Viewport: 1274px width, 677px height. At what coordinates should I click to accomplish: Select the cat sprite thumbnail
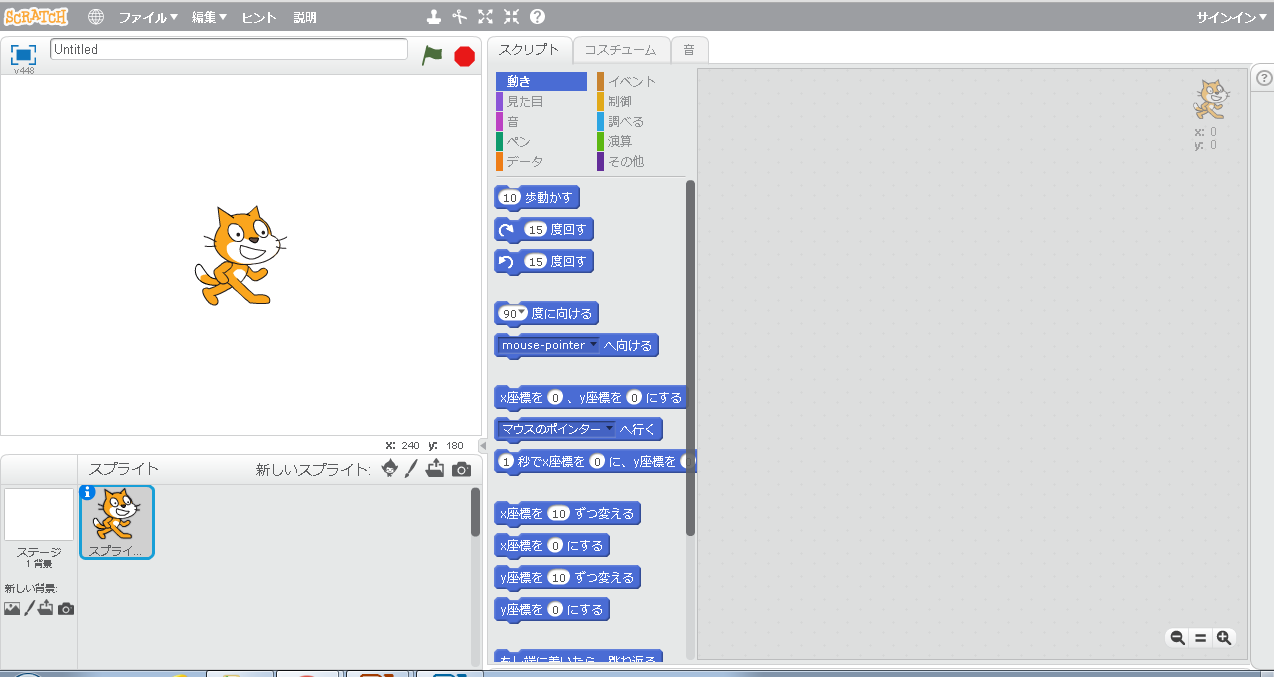point(117,522)
